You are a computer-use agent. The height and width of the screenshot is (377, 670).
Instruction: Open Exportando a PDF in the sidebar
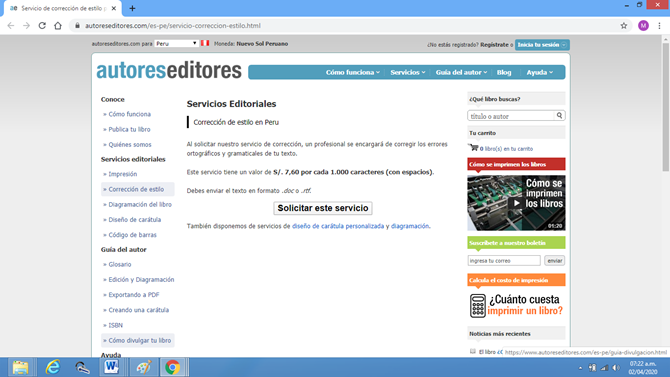133,295
